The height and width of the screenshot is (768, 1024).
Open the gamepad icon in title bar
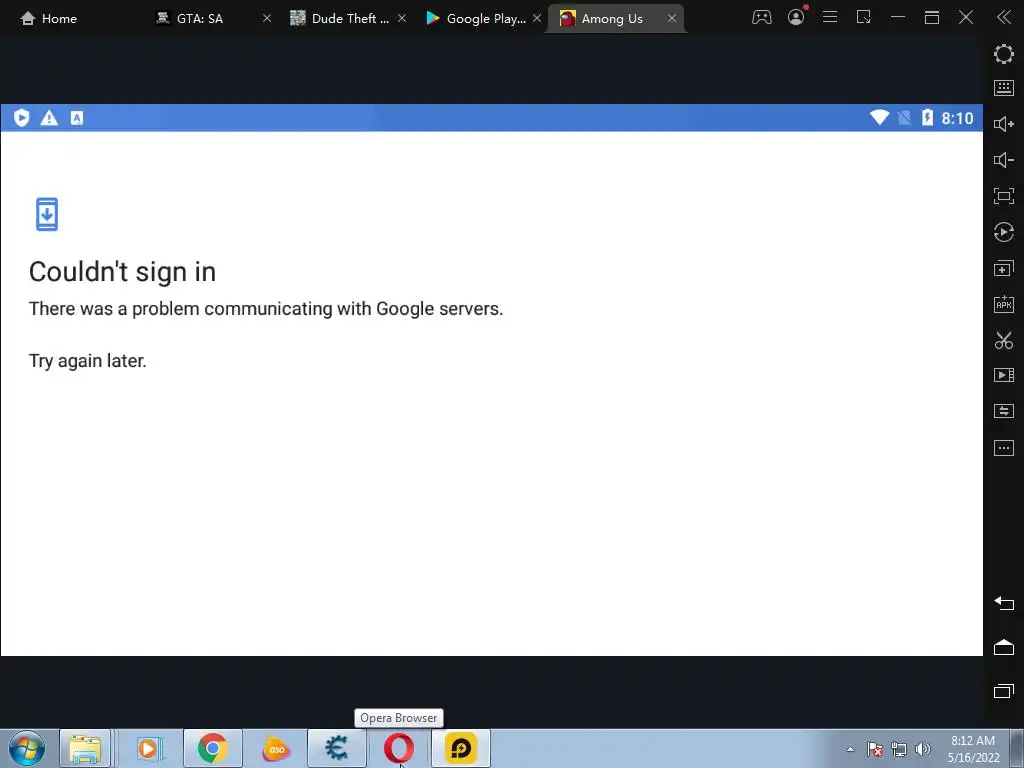click(761, 18)
